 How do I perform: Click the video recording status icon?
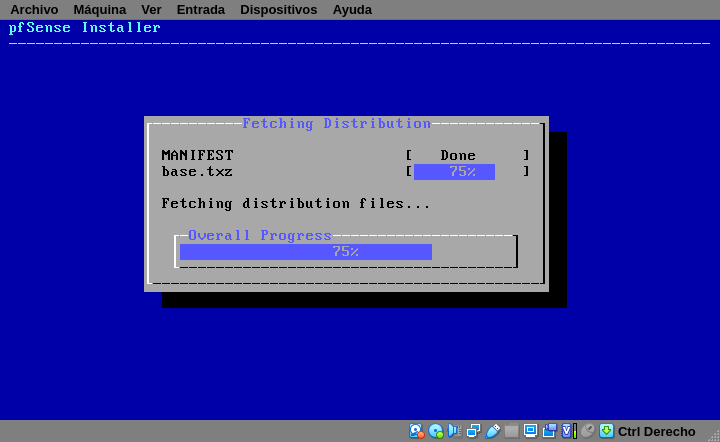click(x=550, y=431)
